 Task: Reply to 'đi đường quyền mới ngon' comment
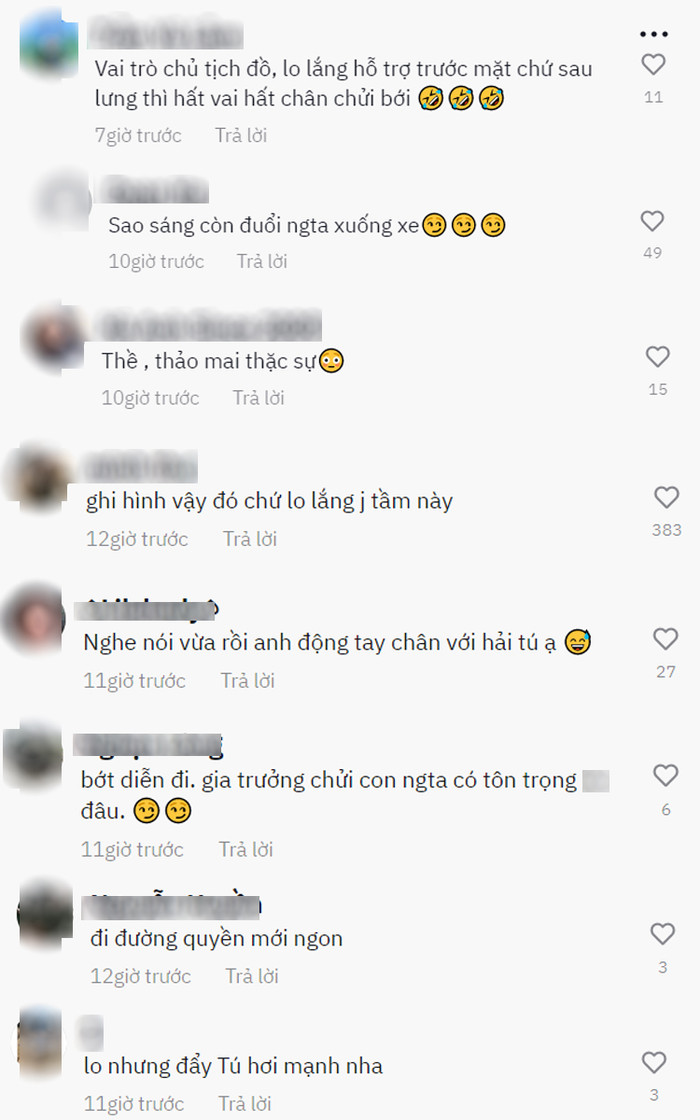coord(251,976)
